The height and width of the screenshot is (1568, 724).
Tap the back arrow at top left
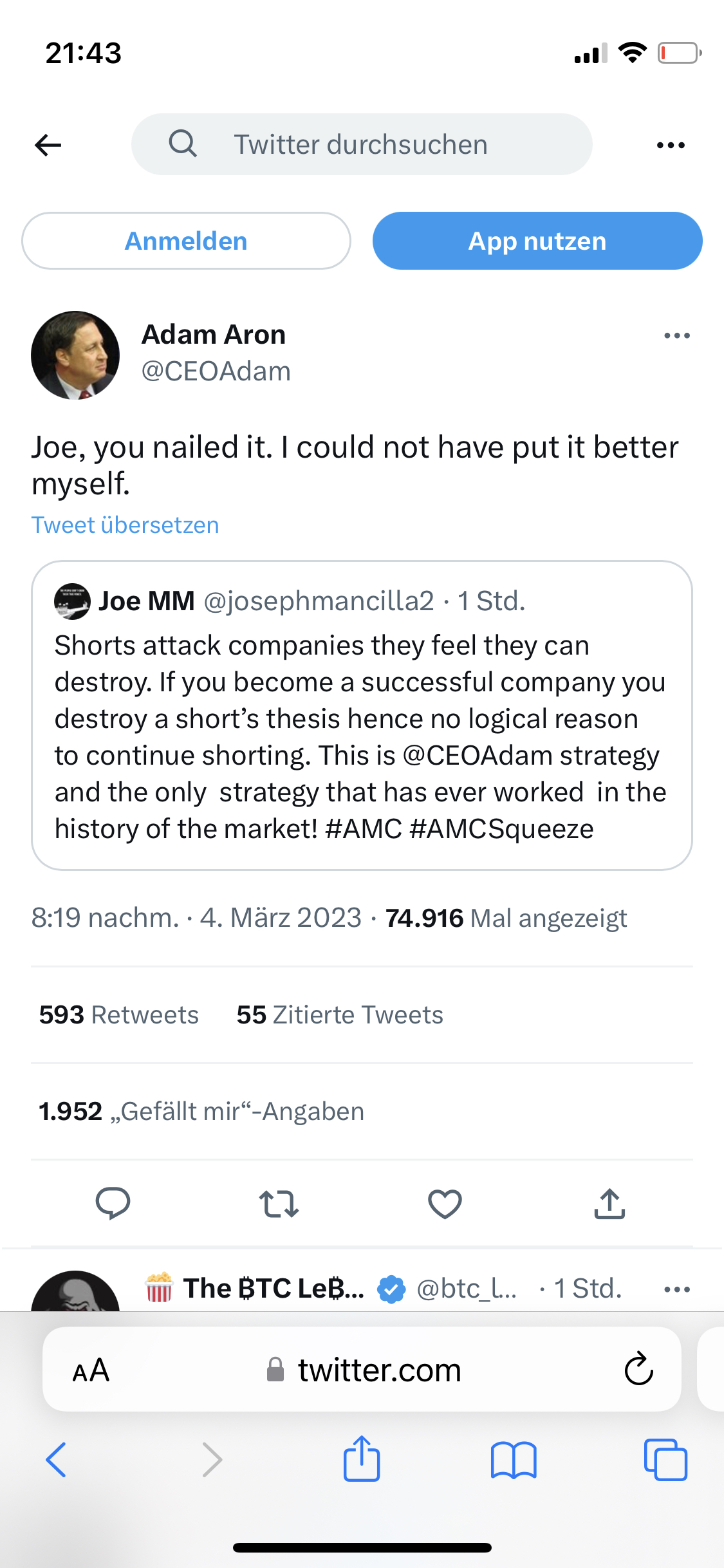point(48,144)
